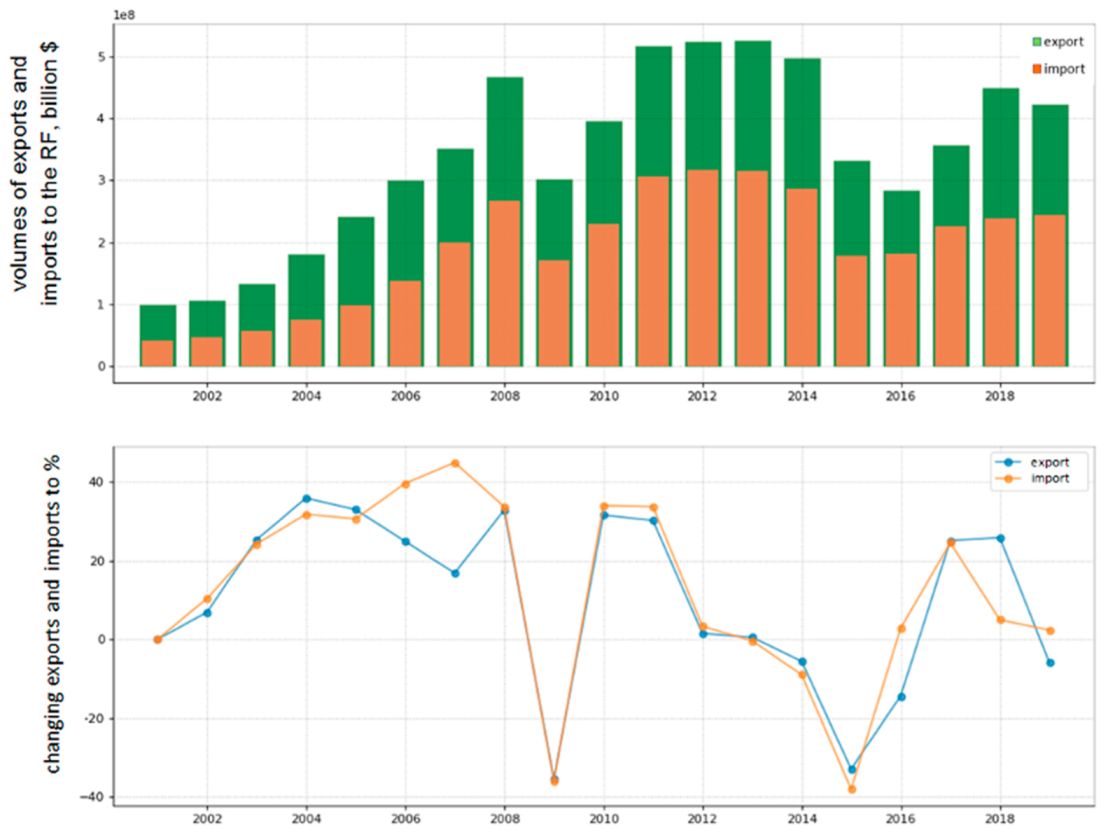Viewport: 1108px width, 837px height.
Task: Click the 2010 x-axis label under the bar chart
Action: pos(604,397)
